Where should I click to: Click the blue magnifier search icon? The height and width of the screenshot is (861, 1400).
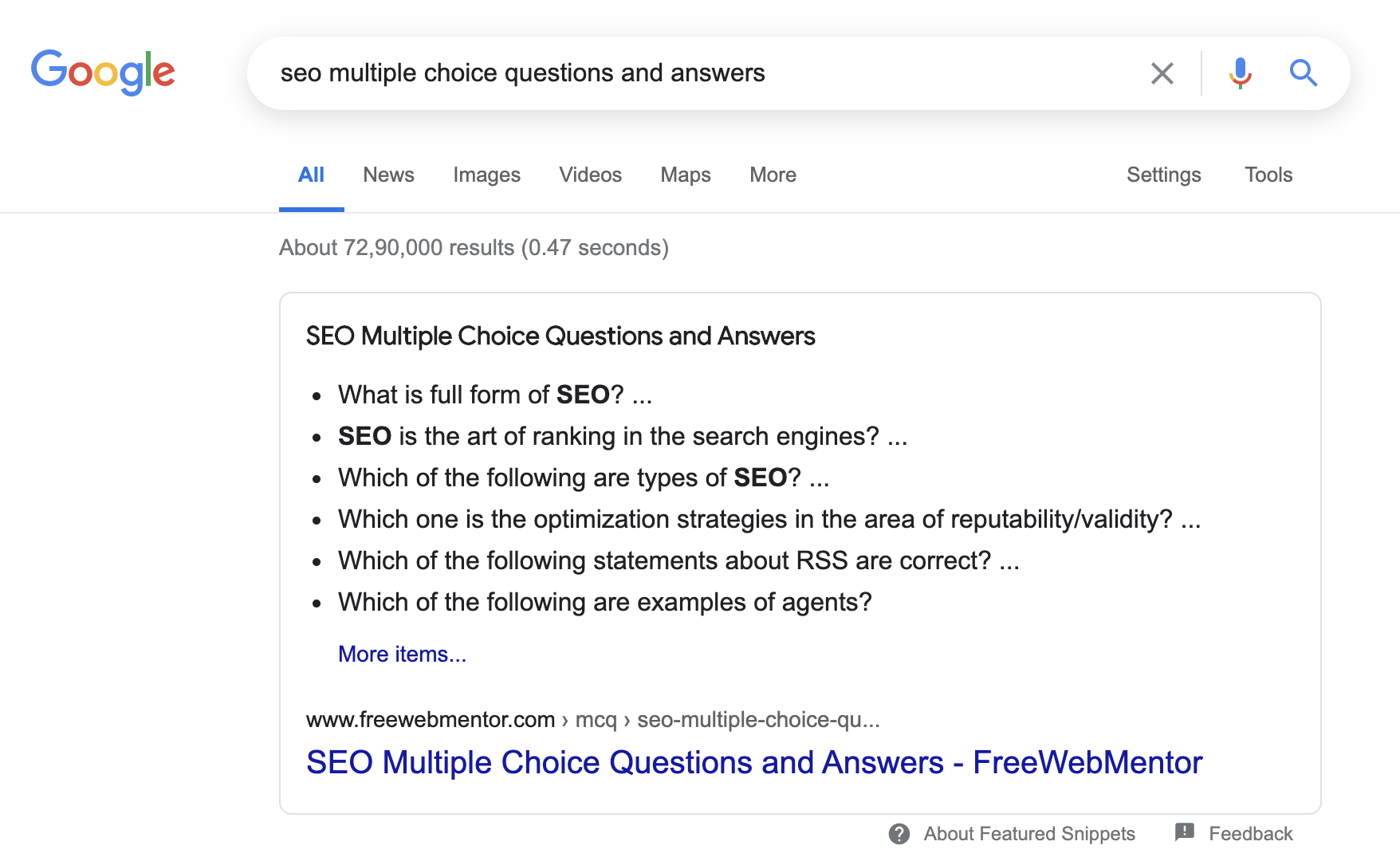click(x=1304, y=73)
